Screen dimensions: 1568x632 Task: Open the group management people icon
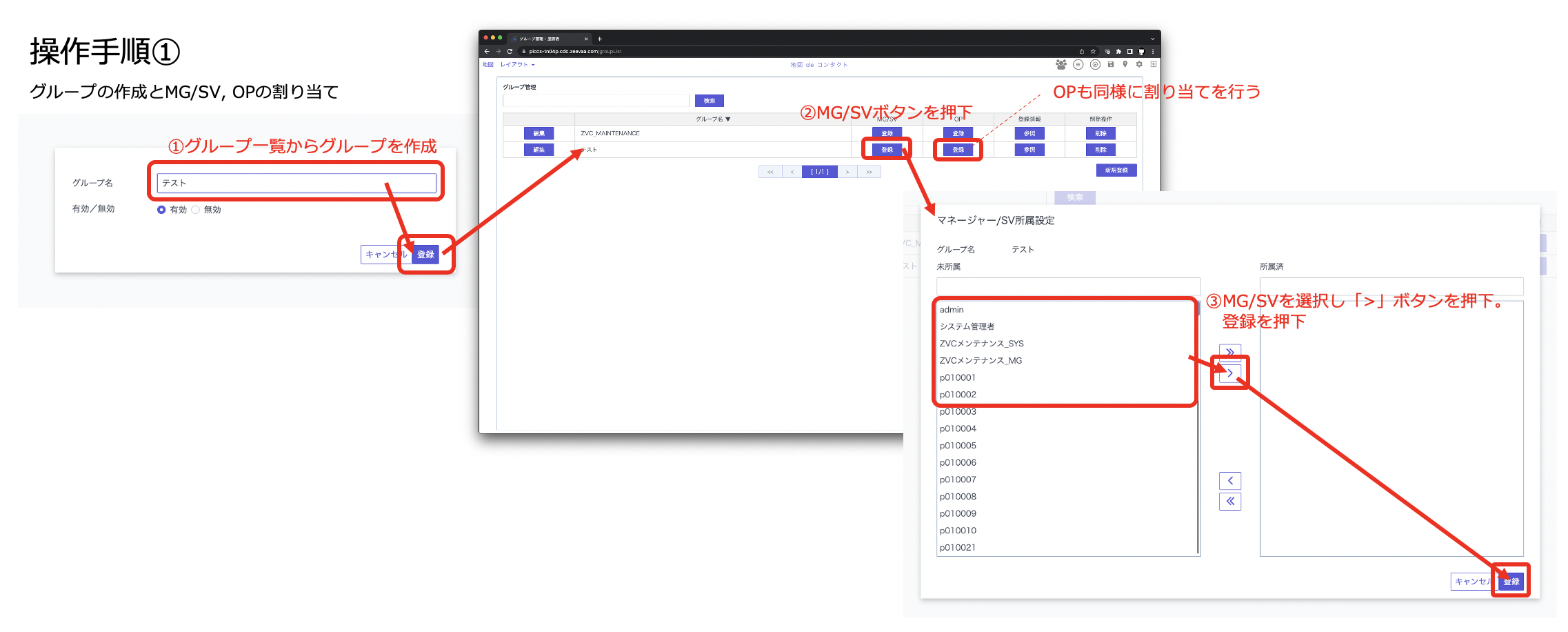[x=1061, y=64]
